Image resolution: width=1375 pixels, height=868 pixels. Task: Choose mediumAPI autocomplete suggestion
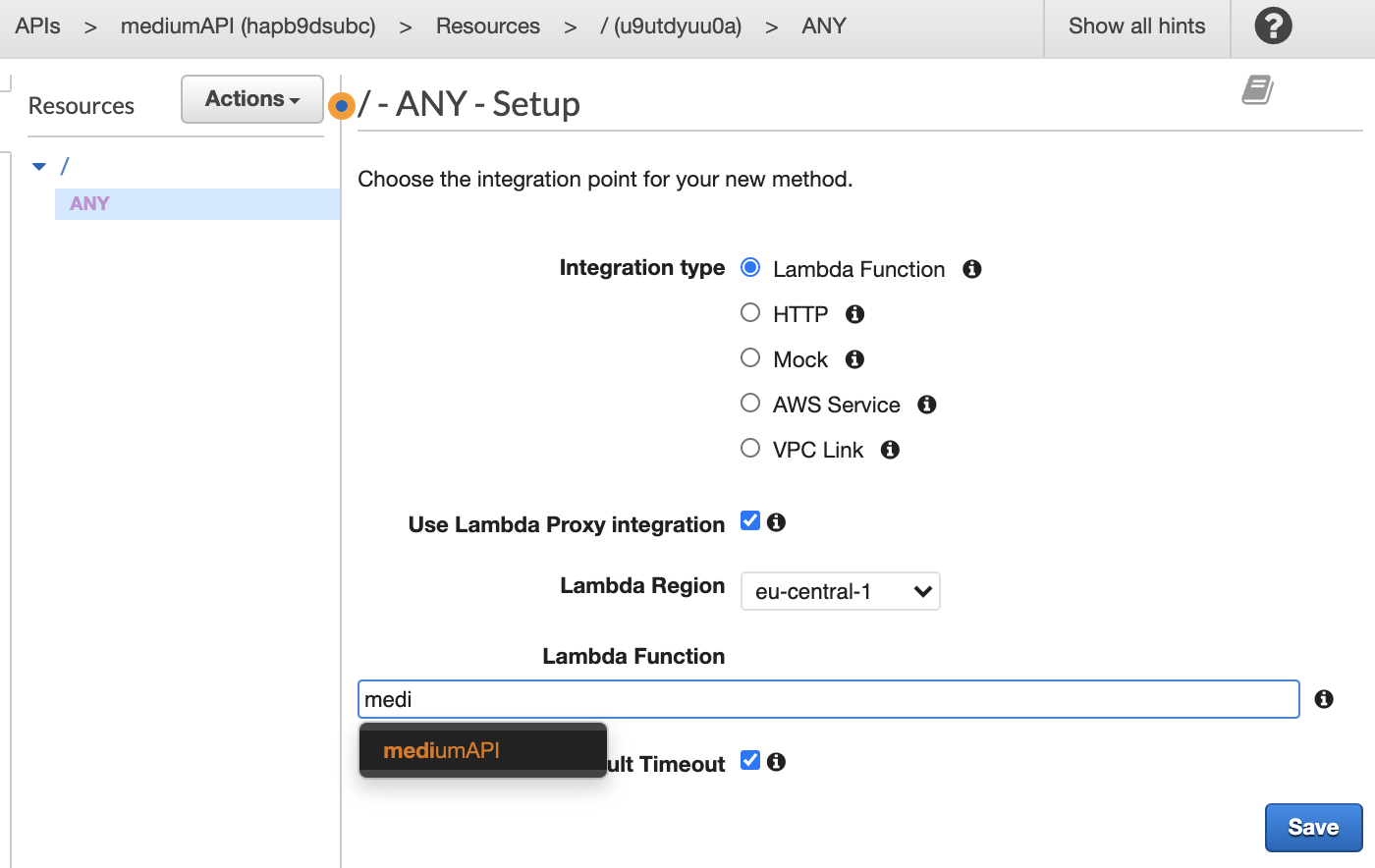click(x=482, y=750)
